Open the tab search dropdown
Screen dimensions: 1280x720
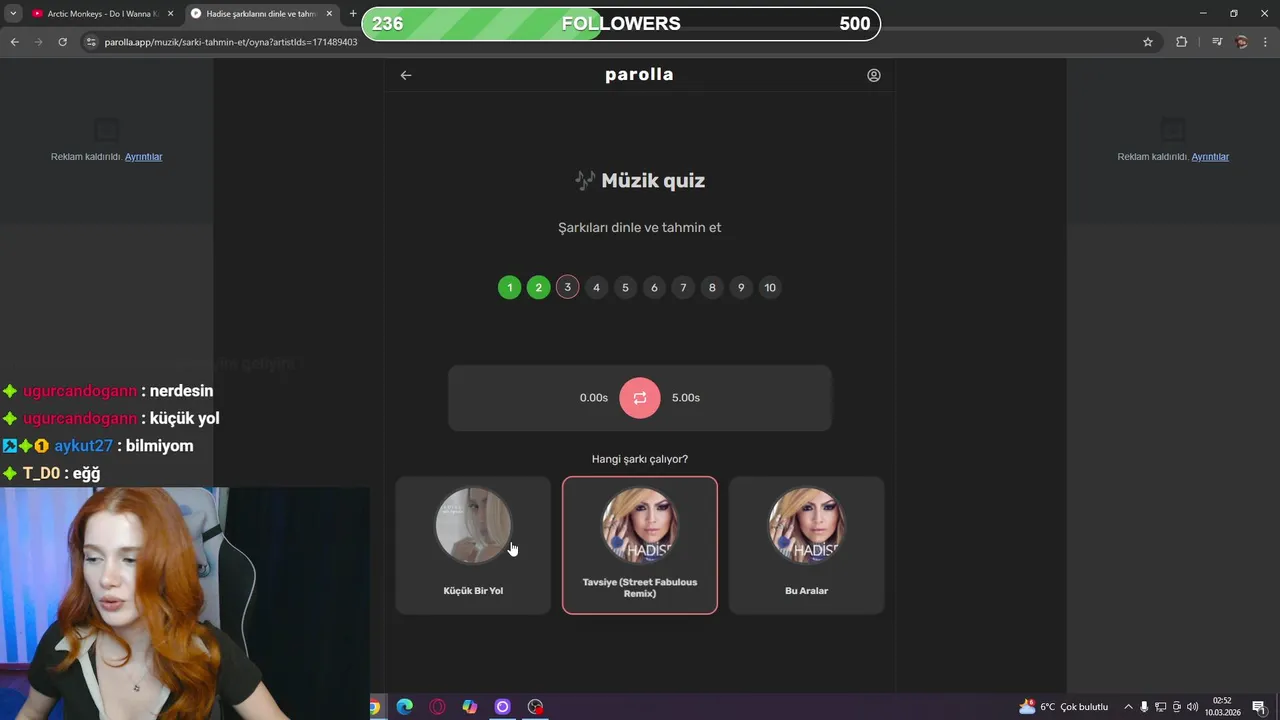(x=13, y=14)
